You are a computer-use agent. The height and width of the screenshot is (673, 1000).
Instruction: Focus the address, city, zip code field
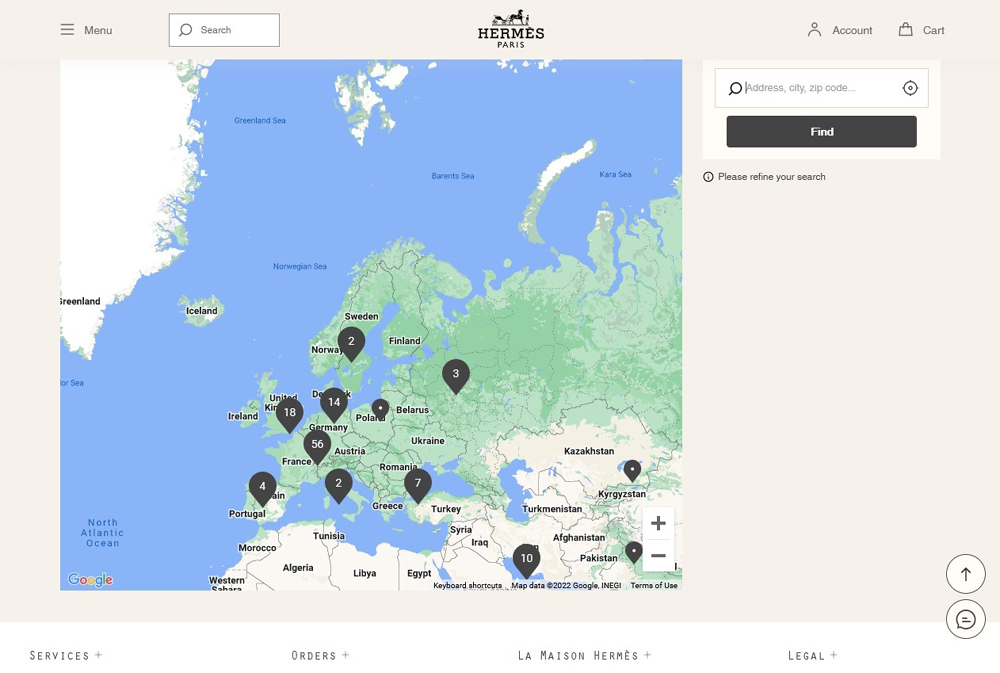tap(818, 88)
